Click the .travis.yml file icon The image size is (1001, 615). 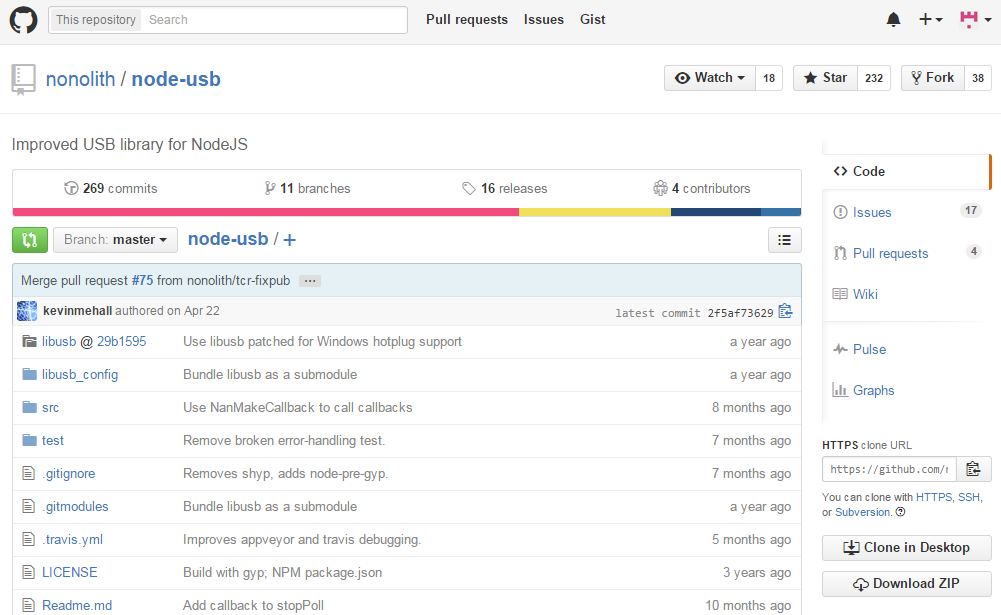(x=28, y=539)
